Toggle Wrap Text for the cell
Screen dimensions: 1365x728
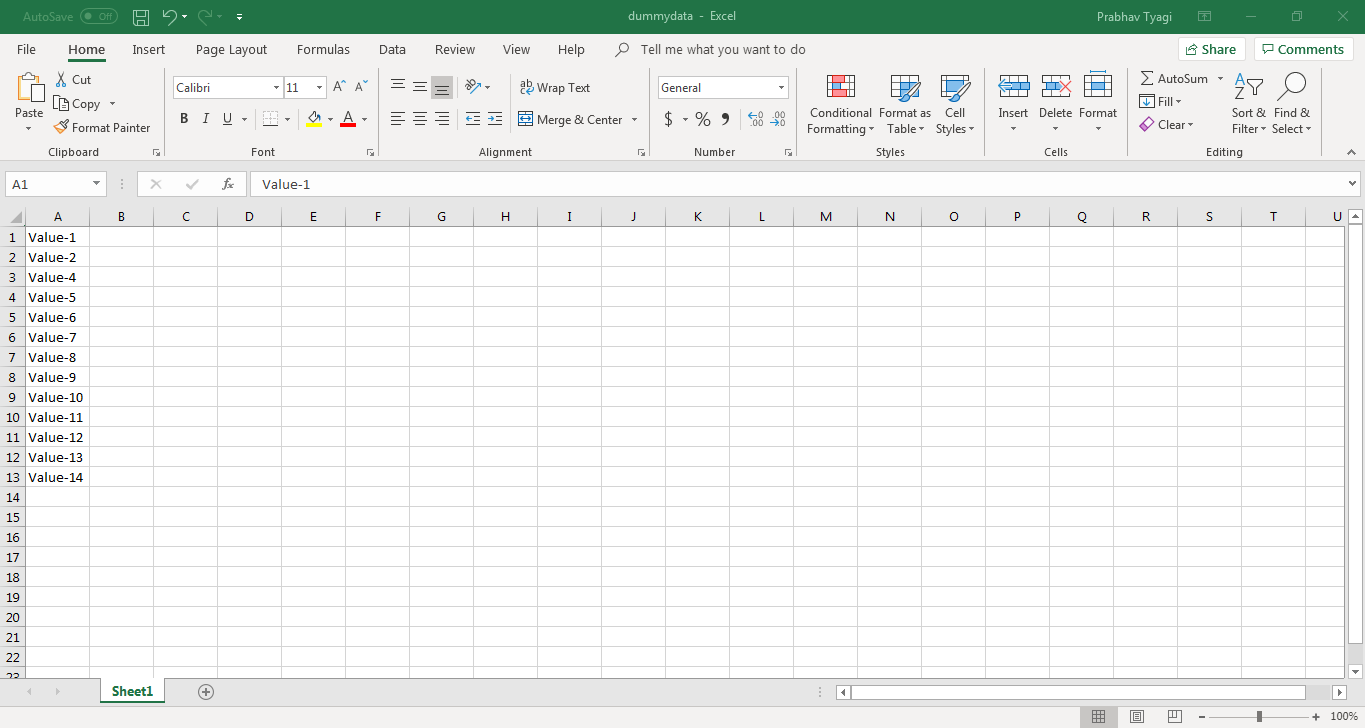(x=555, y=88)
